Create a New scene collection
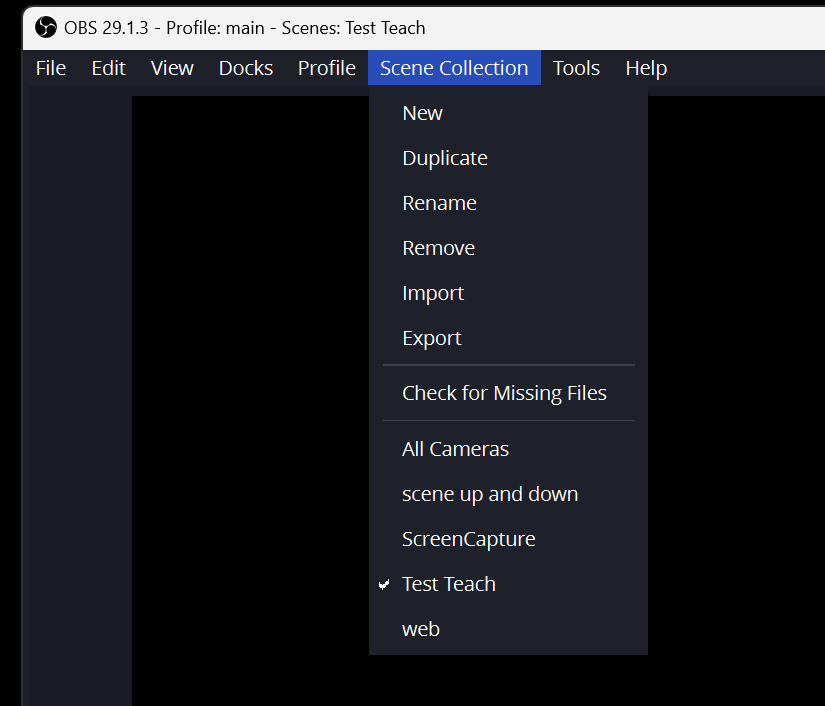The height and width of the screenshot is (706, 825). click(x=508, y=113)
